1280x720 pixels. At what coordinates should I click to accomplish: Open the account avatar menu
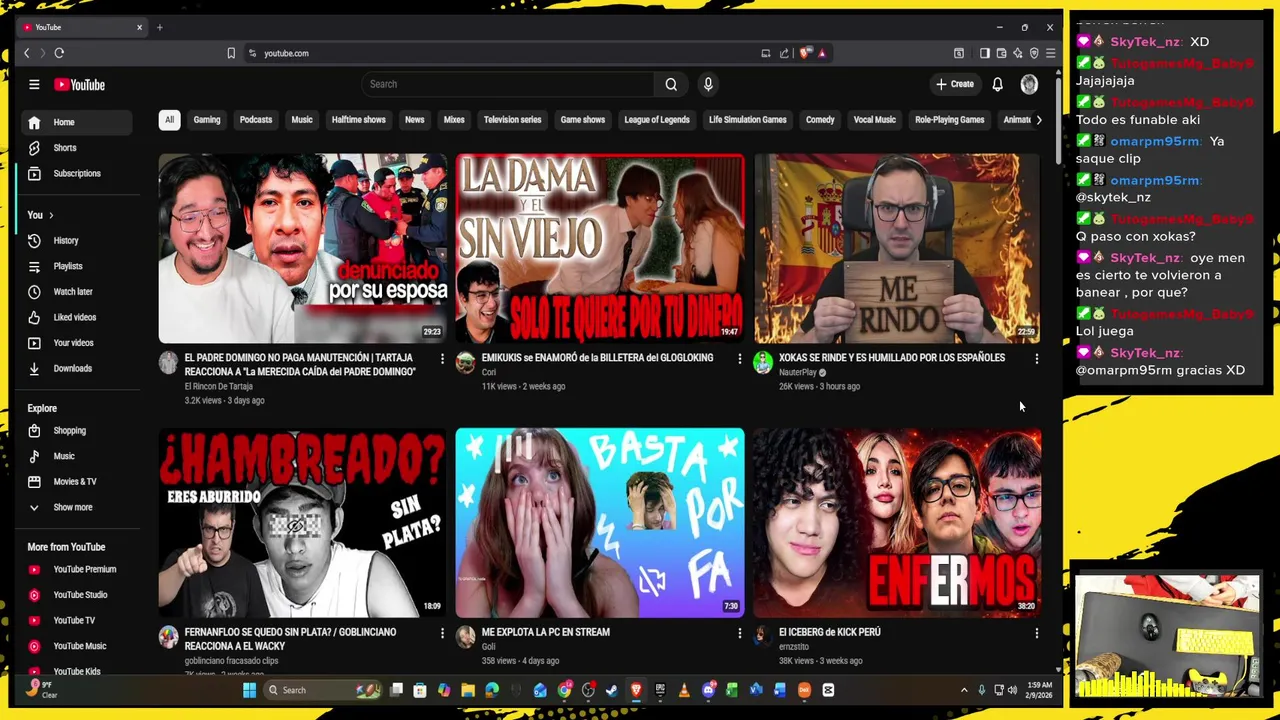click(x=1029, y=85)
